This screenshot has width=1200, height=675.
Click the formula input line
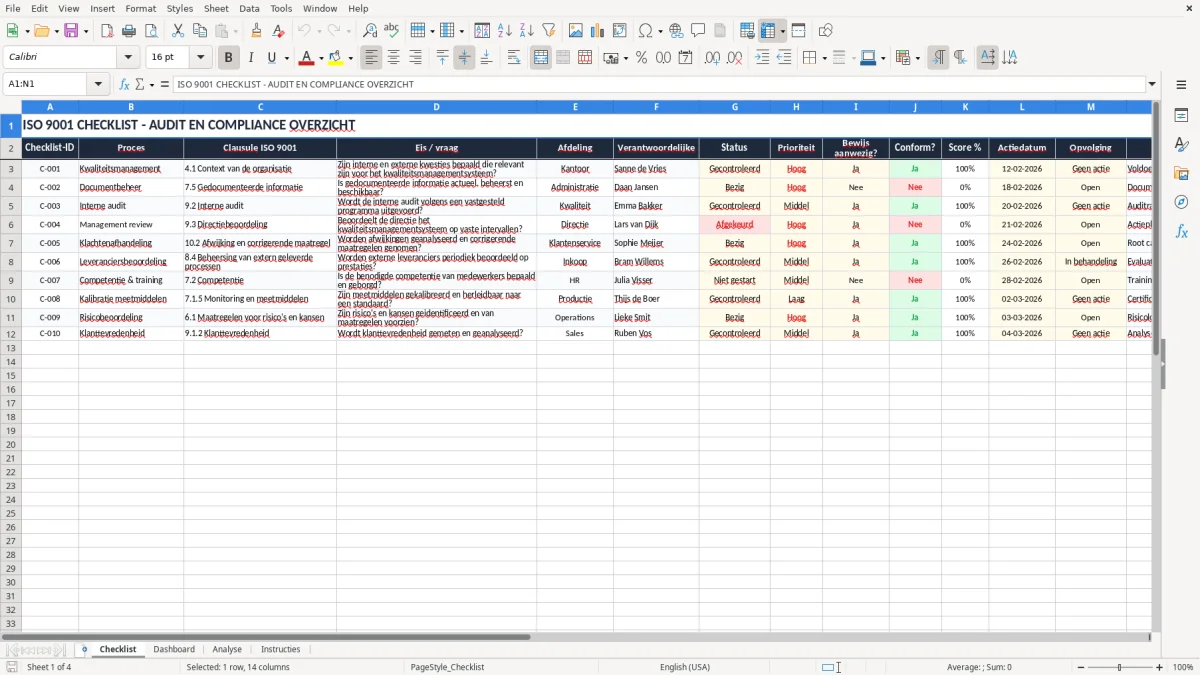pyautogui.click(x=660, y=85)
